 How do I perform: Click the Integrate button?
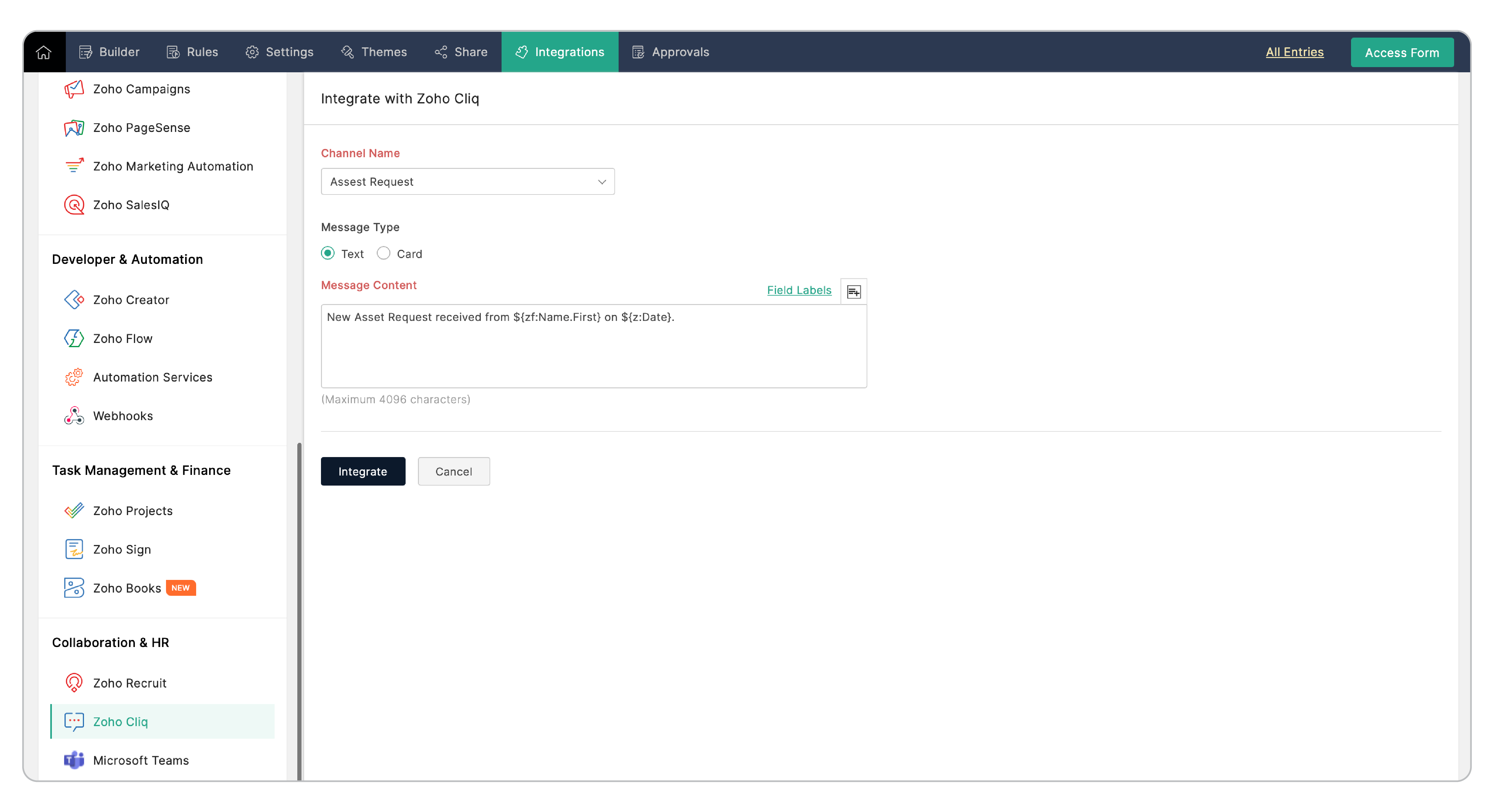point(362,471)
